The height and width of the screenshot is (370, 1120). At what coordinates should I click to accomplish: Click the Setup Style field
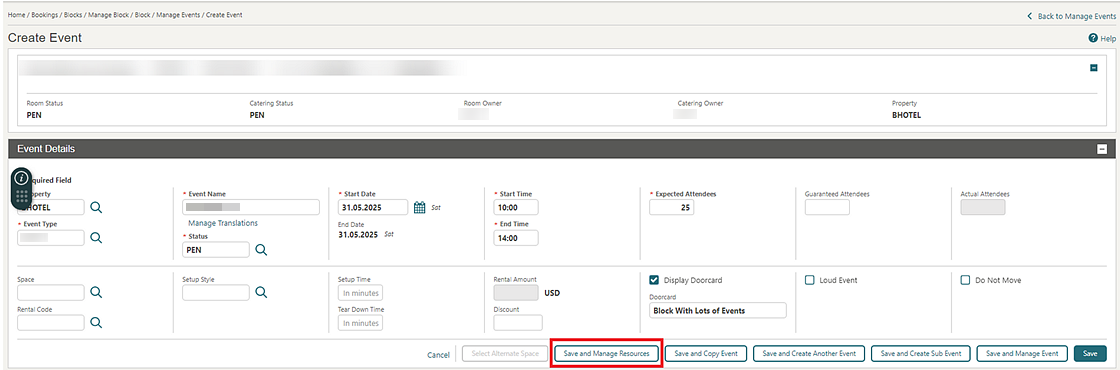[x=216, y=292]
